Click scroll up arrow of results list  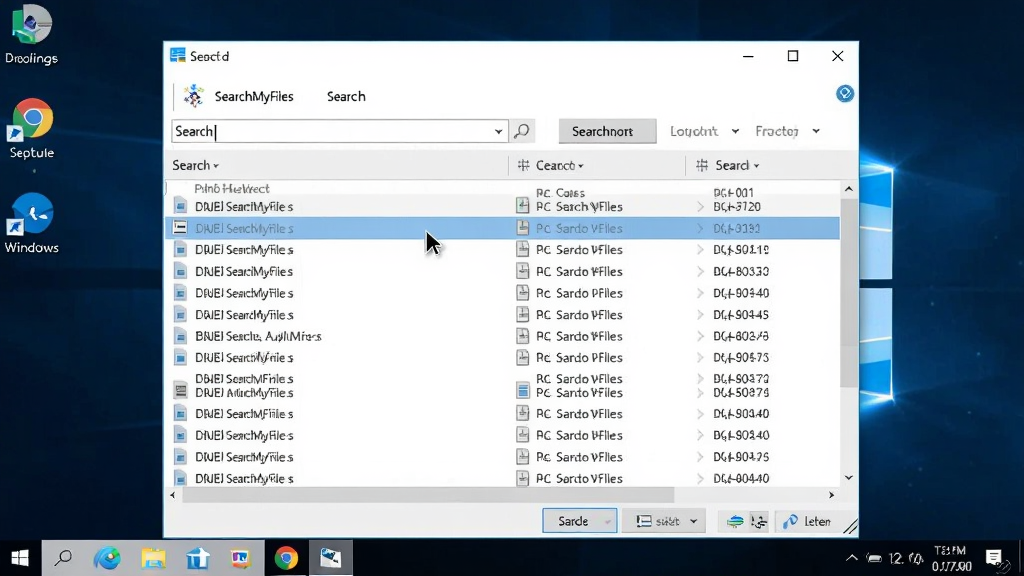pos(848,189)
